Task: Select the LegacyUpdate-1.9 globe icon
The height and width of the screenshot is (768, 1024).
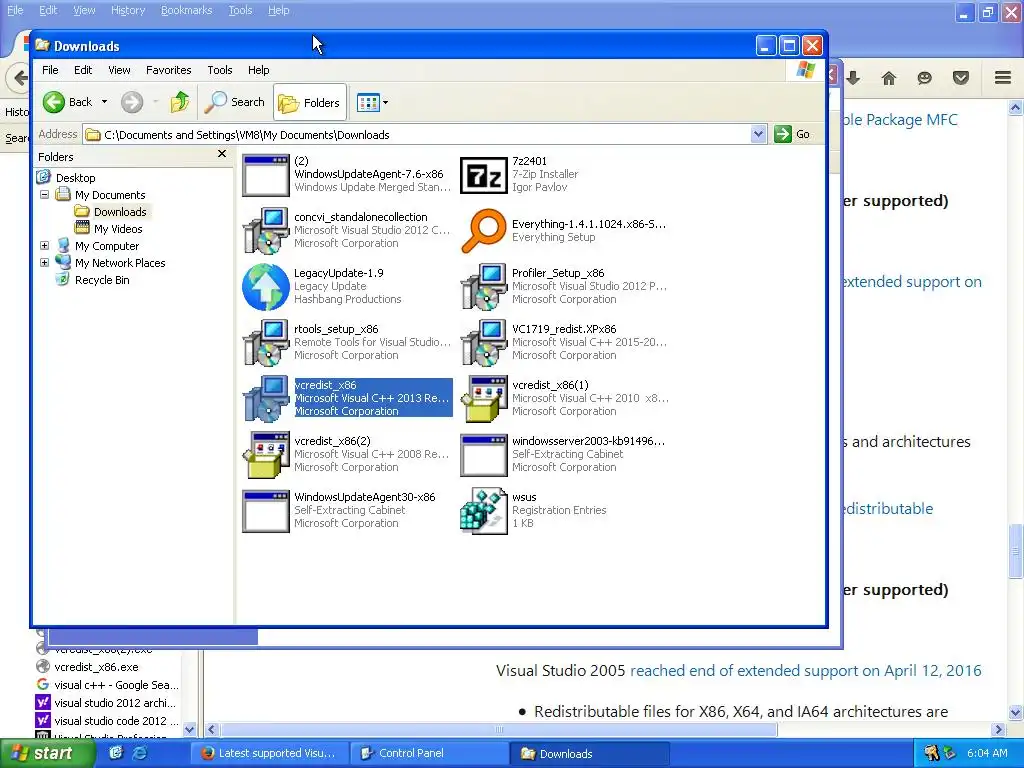Action: pos(265,287)
